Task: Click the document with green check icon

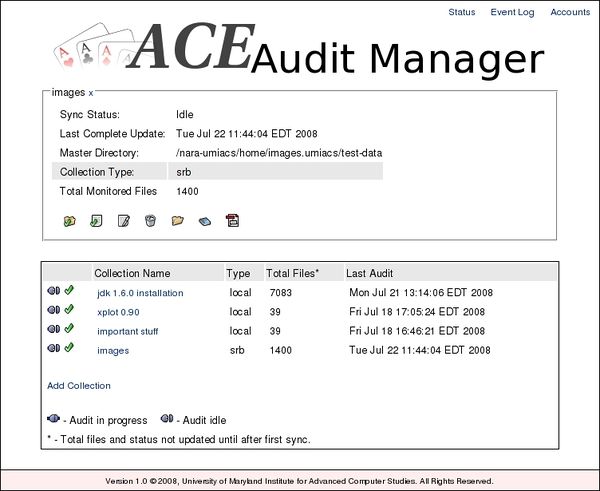Action: click(96, 221)
